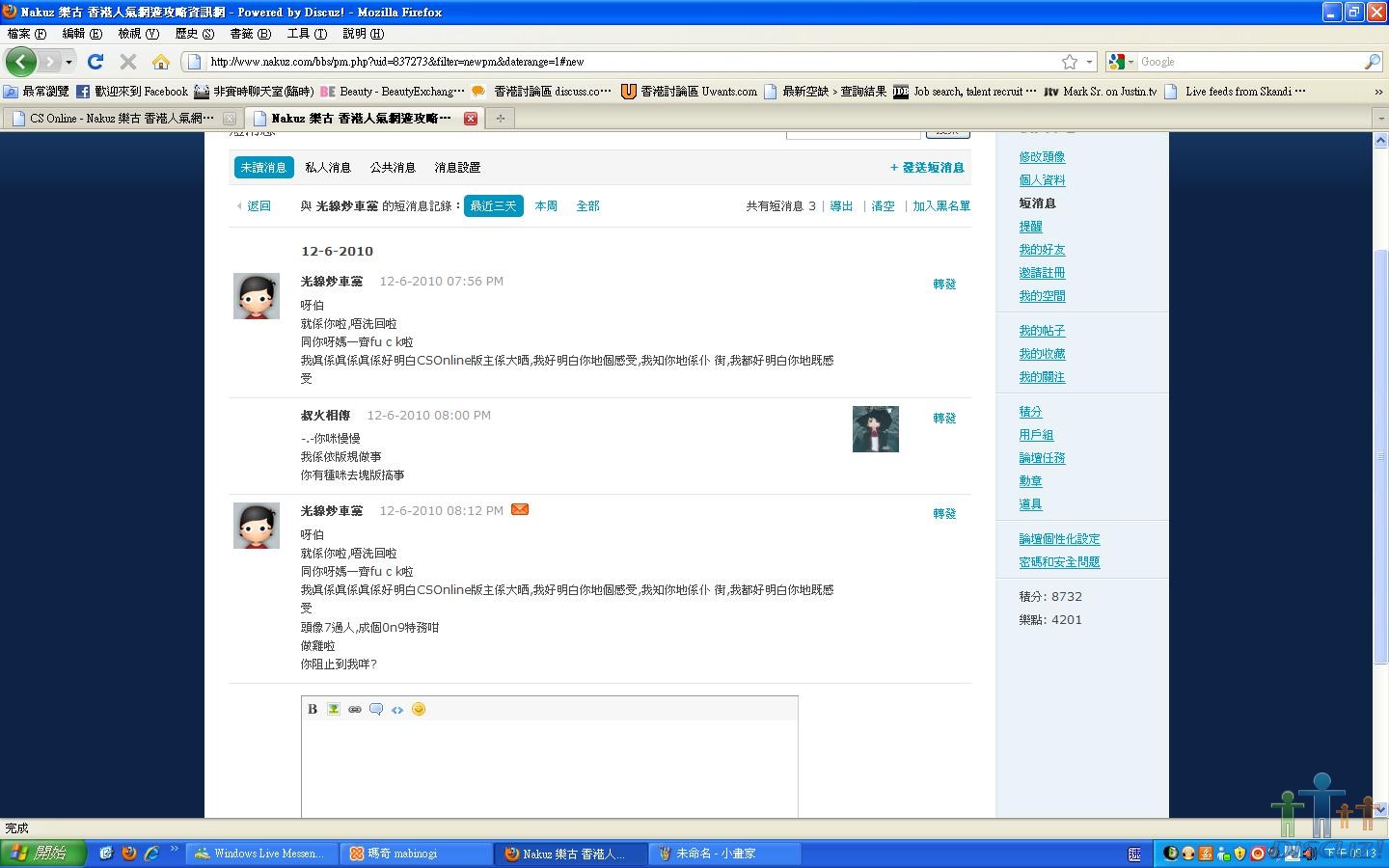Click the insert link icon in editor
Screen dimensions: 1389x868
[355, 709]
